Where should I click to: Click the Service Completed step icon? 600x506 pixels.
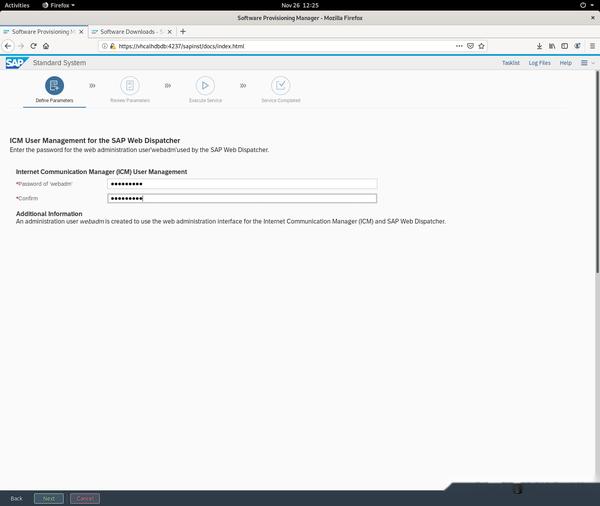pos(280,86)
